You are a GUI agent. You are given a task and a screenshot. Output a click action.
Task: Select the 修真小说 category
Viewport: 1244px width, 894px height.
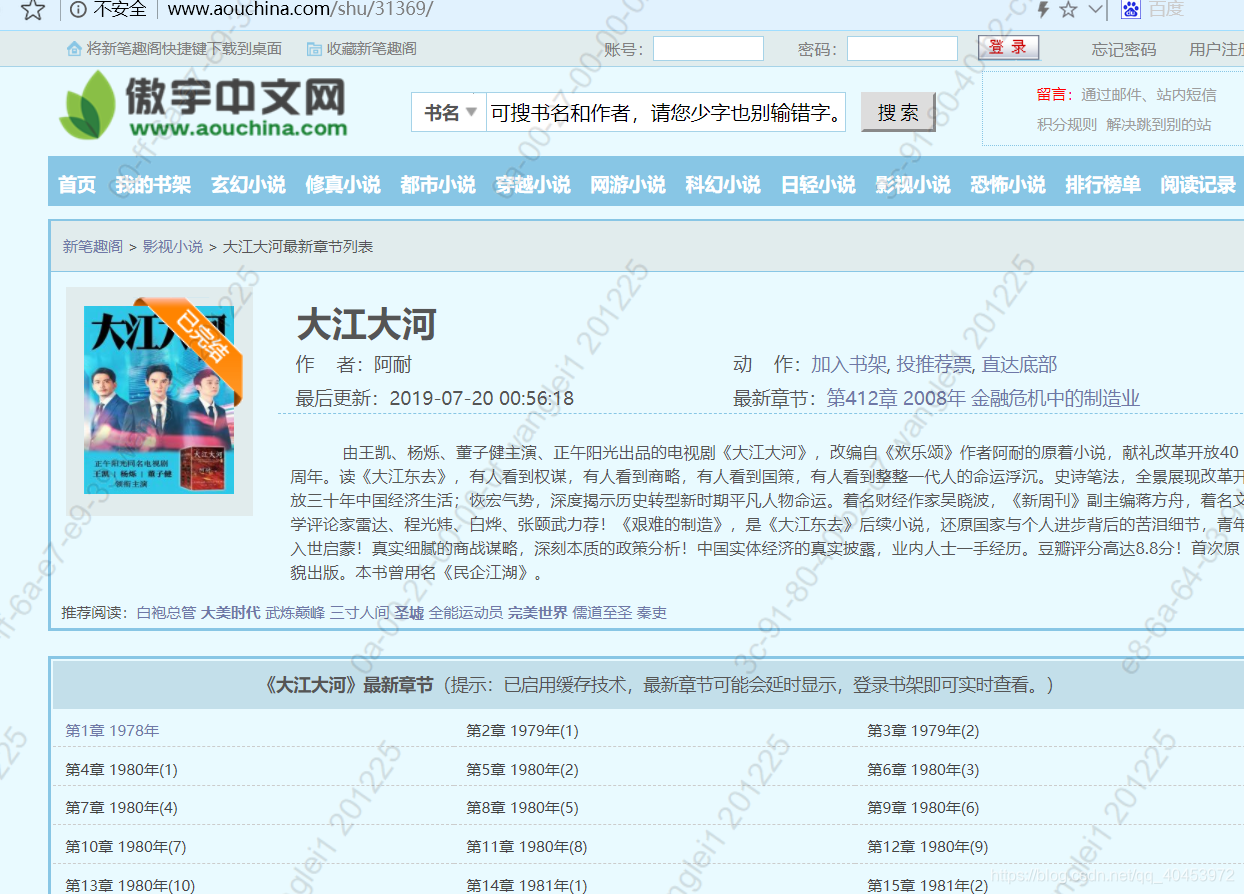pyautogui.click(x=343, y=184)
